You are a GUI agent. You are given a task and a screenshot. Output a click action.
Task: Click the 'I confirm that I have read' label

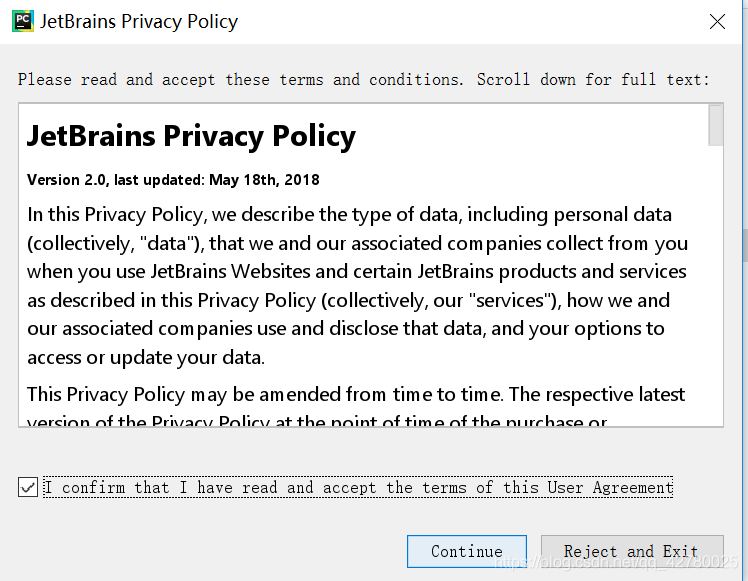click(x=358, y=487)
